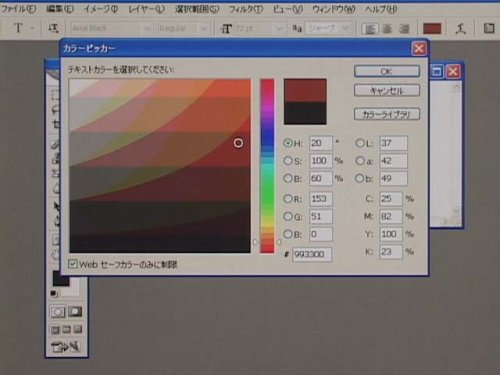Open the シャープ anti-aliasing dropdown
500x375 pixels.
pyautogui.click(x=346, y=29)
